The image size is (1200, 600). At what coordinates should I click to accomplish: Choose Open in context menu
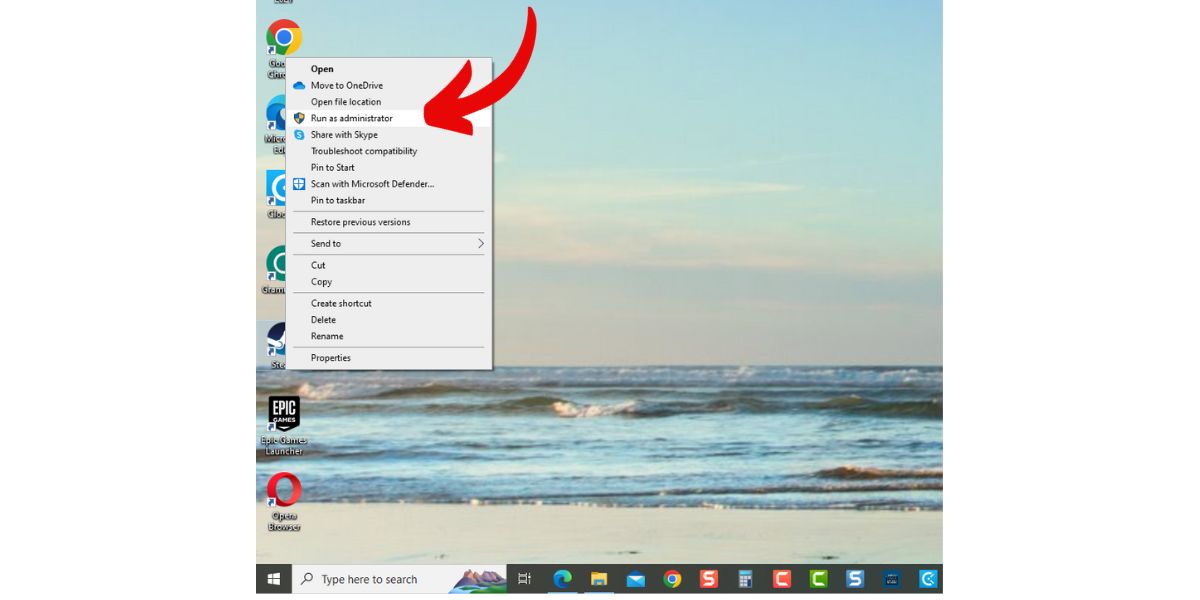pyautogui.click(x=322, y=69)
